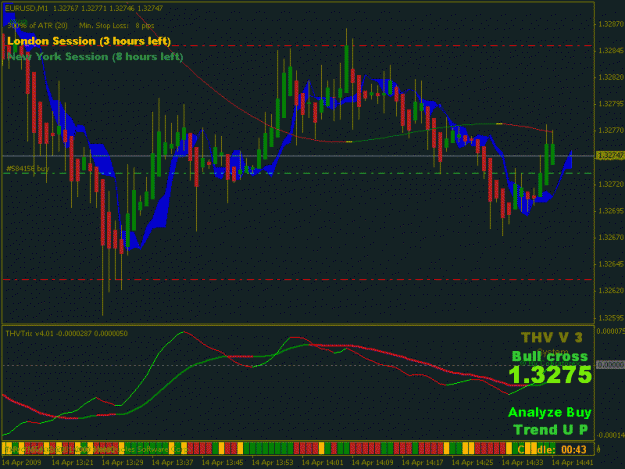This screenshot has height=469, width=625.
Task: Click the '300 % of ATR (20)' label
Action: tap(37, 26)
